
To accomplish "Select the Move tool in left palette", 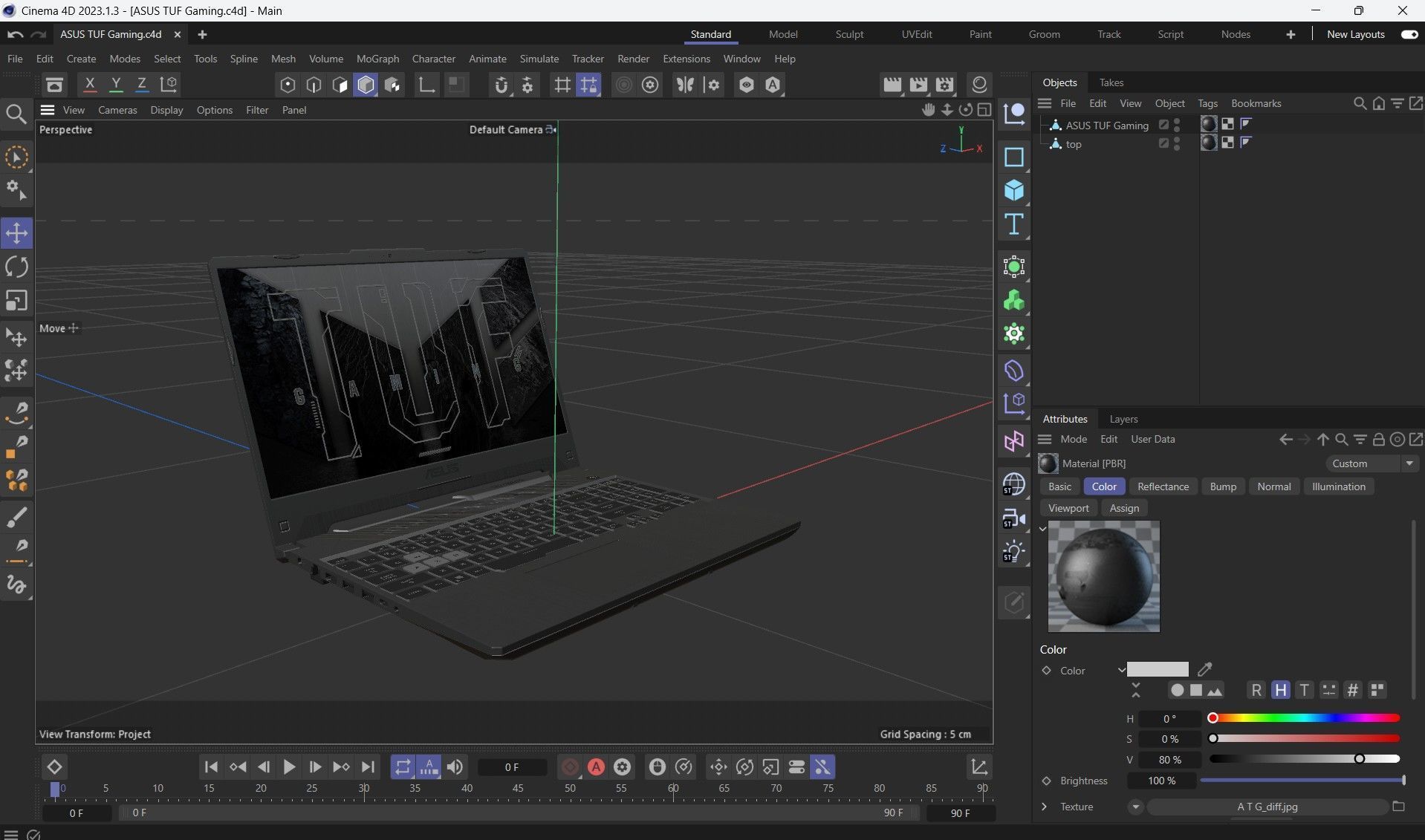I will (x=16, y=233).
